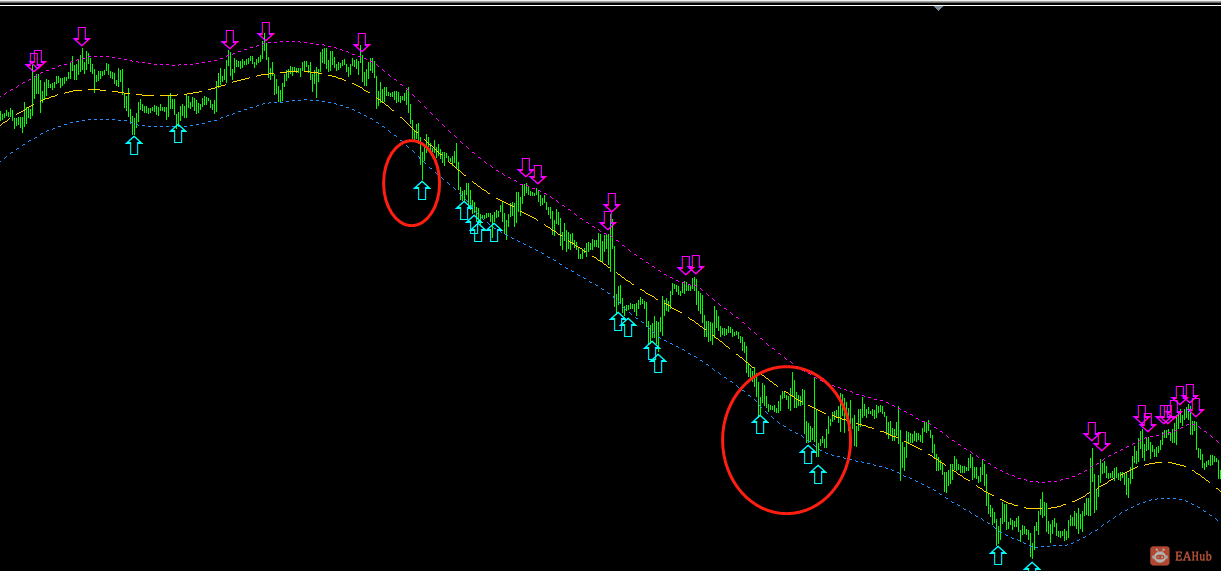Click the chart shift triangle marker at top
The image size is (1221, 571).
click(938, 7)
